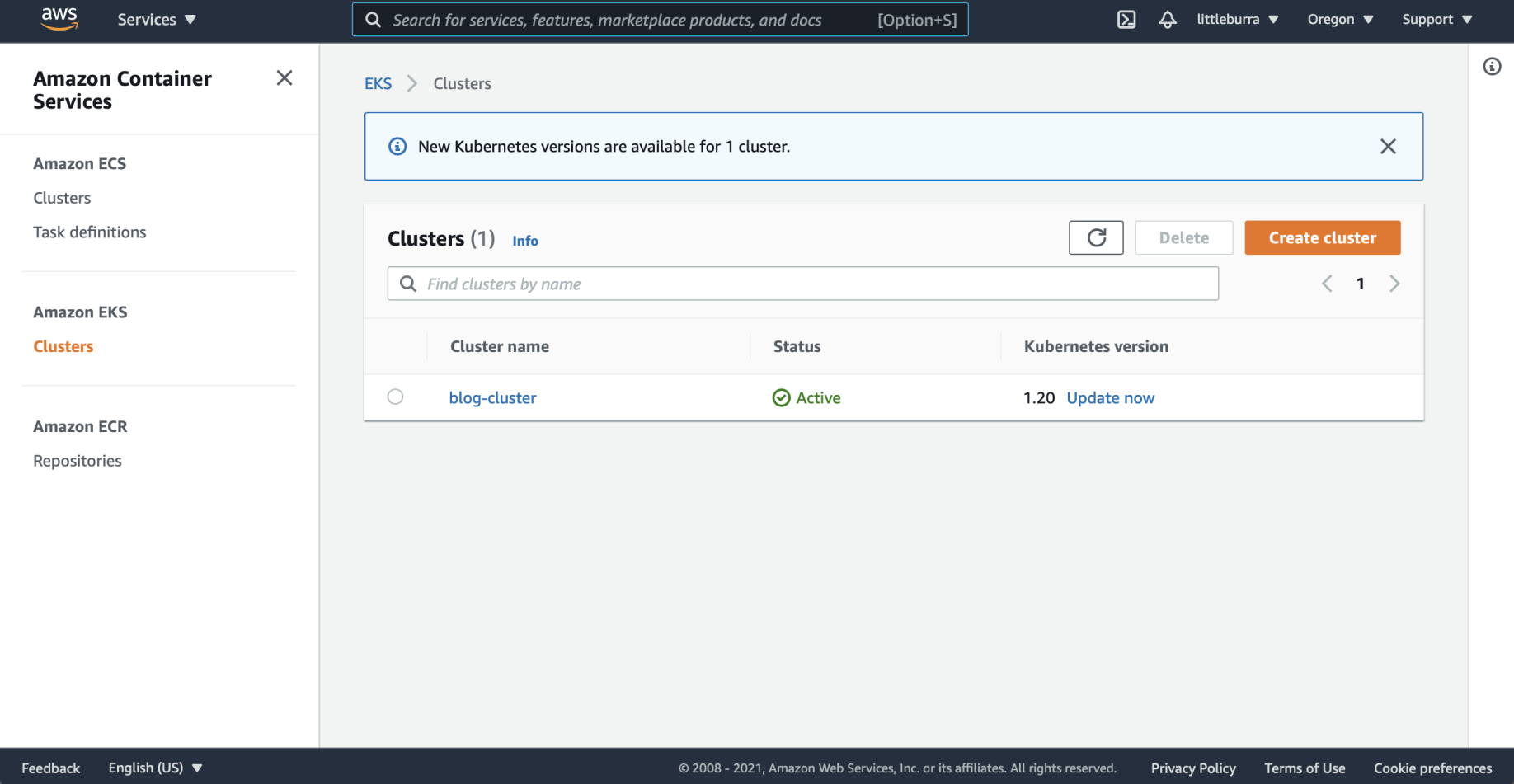Expand the Services dropdown menu

pos(156,20)
